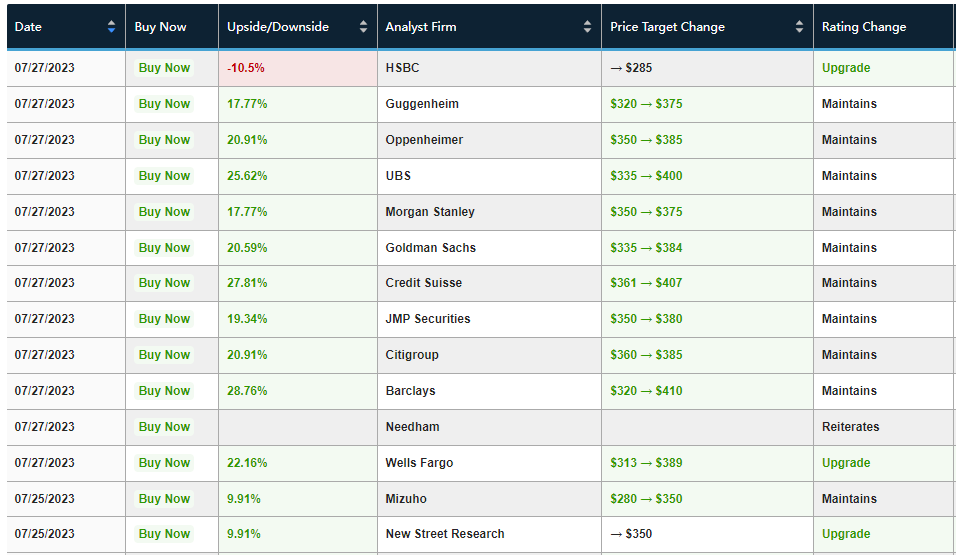Select the Credit Suisse firm name
The height and width of the screenshot is (555, 956).
[x=424, y=283]
